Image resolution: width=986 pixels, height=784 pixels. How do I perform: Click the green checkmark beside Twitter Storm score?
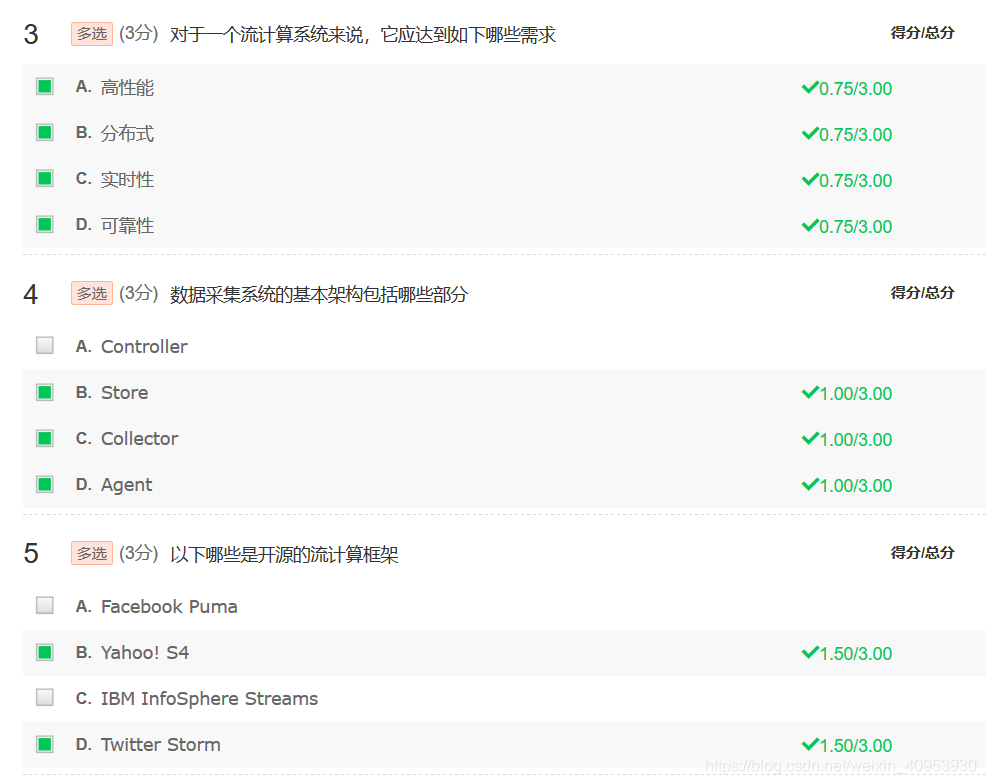pyautogui.click(x=810, y=744)
